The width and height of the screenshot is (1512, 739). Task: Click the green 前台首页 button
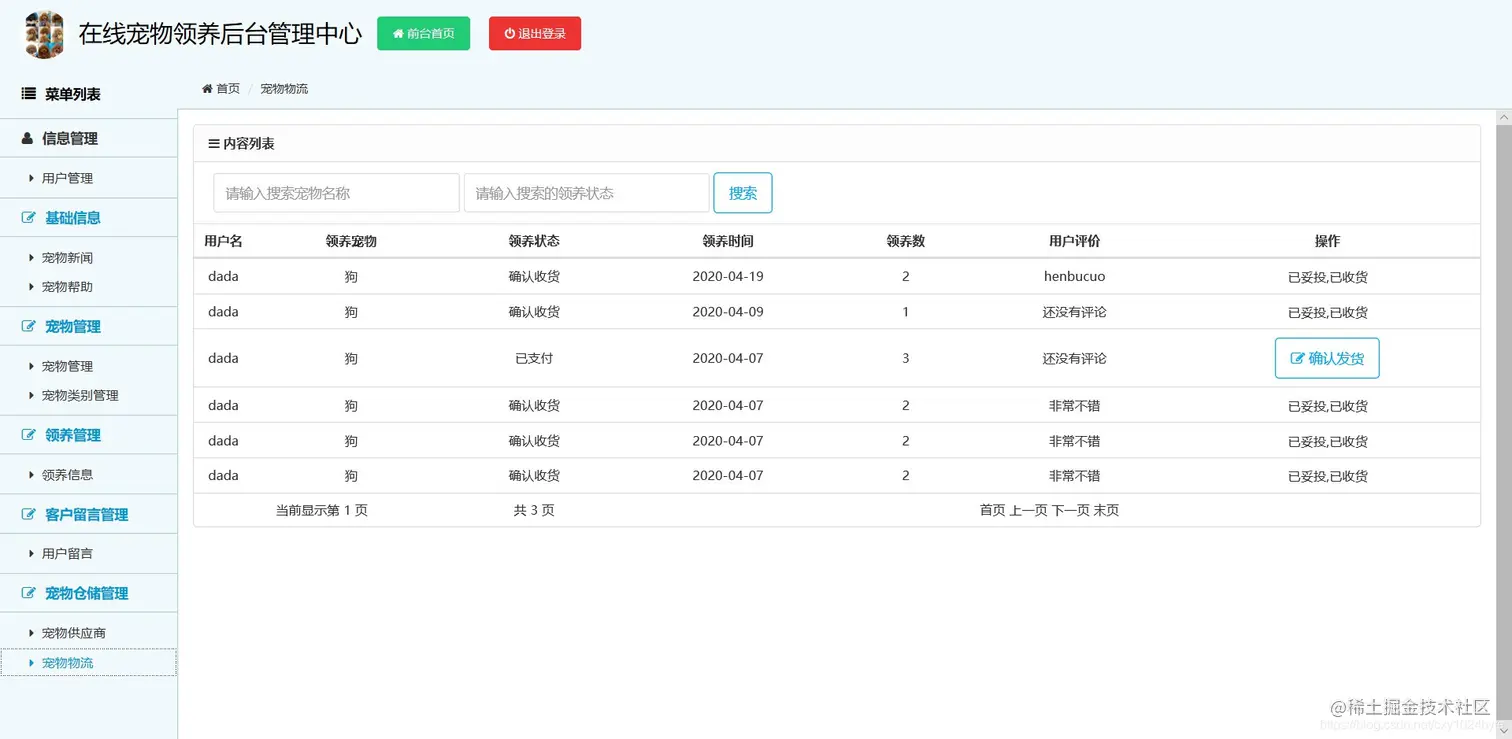[x=423, y=33]
